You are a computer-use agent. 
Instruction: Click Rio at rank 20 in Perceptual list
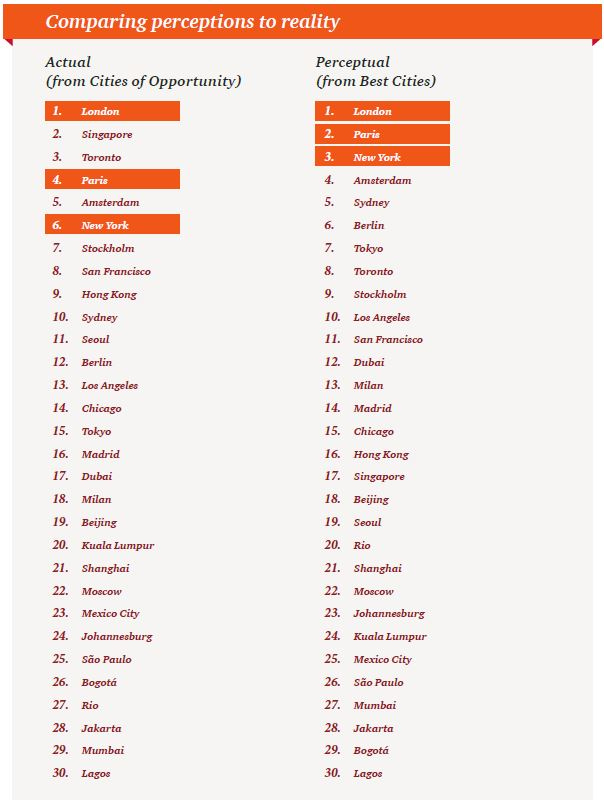click(x=362, y=545)
